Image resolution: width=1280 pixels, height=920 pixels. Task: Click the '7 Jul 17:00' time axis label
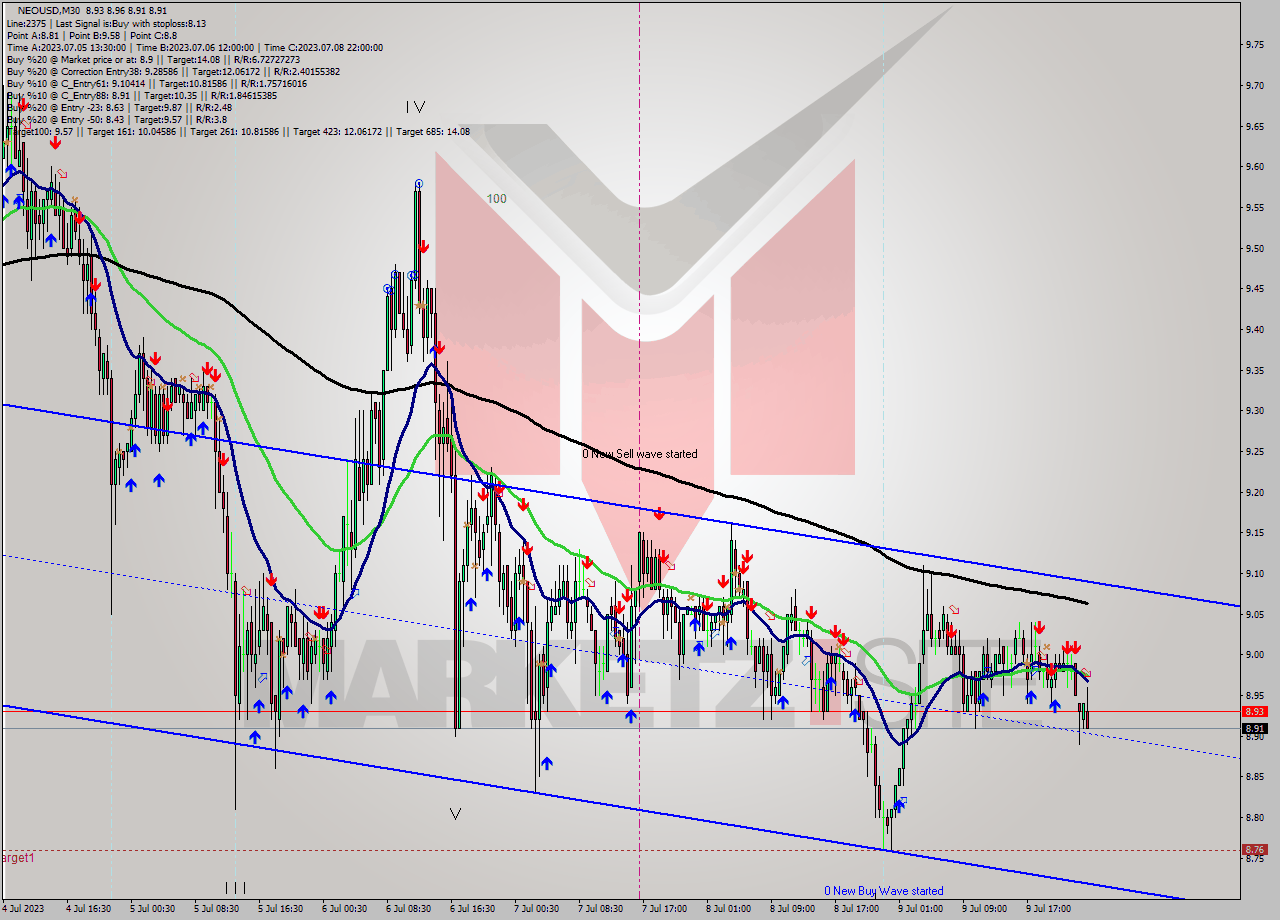click(x=664, y=909)
